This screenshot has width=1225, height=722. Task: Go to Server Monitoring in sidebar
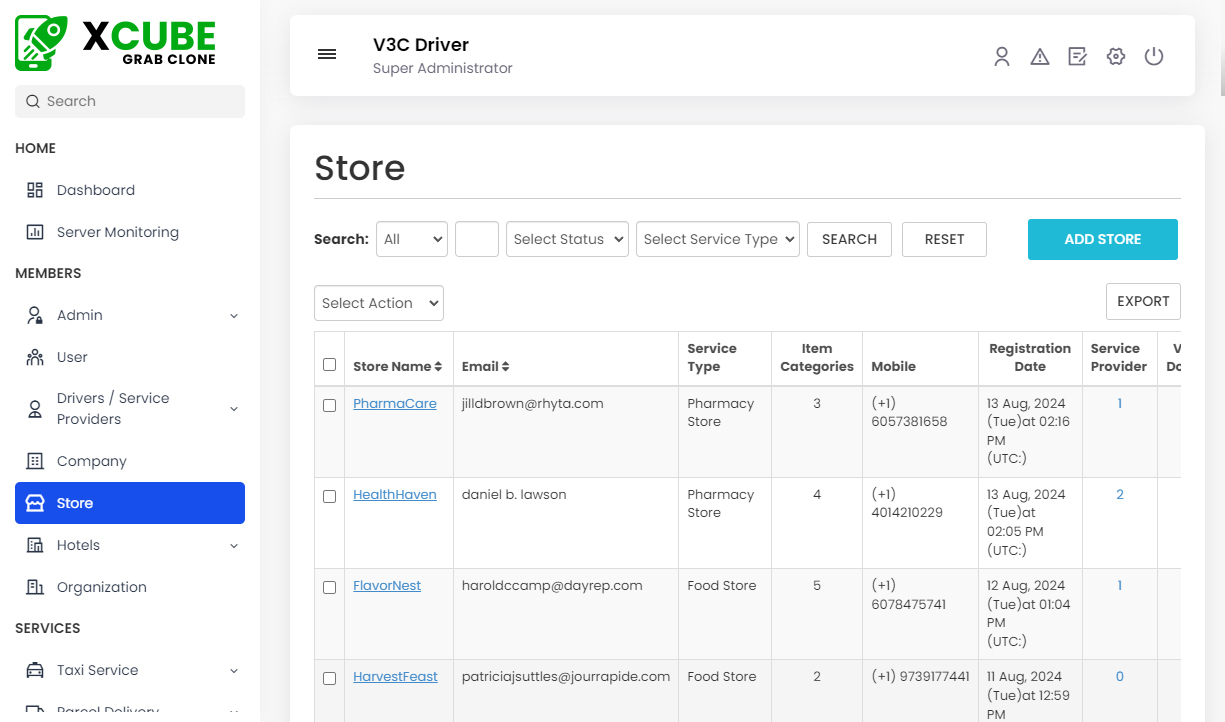[117, 232]
